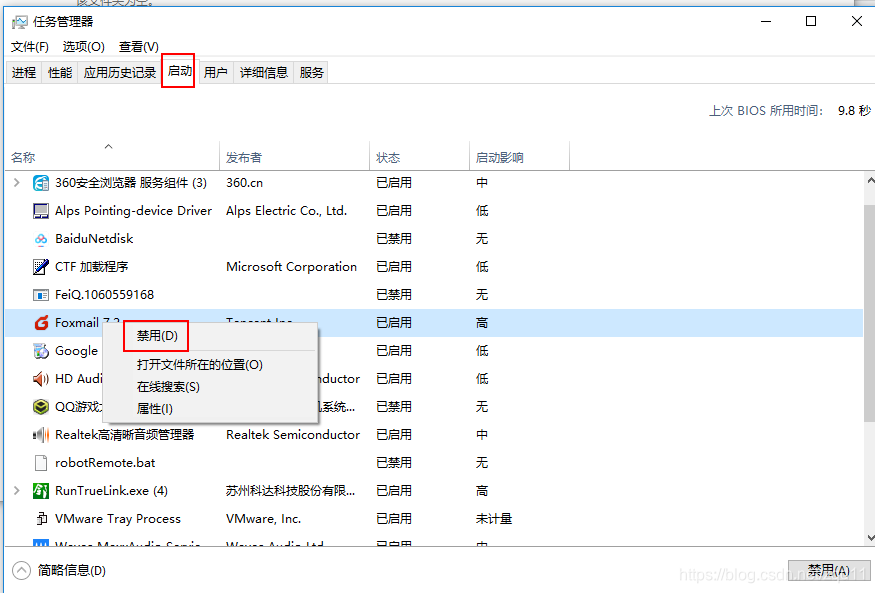Select the Alps Pointing-device Driver row name

tap(133, 211)
